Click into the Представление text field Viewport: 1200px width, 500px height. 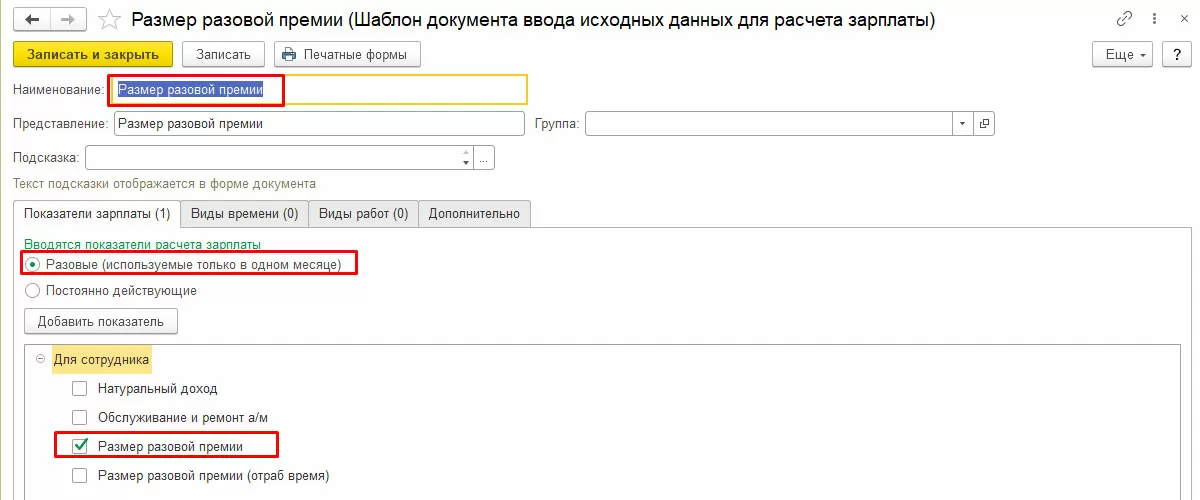[318, 123]
